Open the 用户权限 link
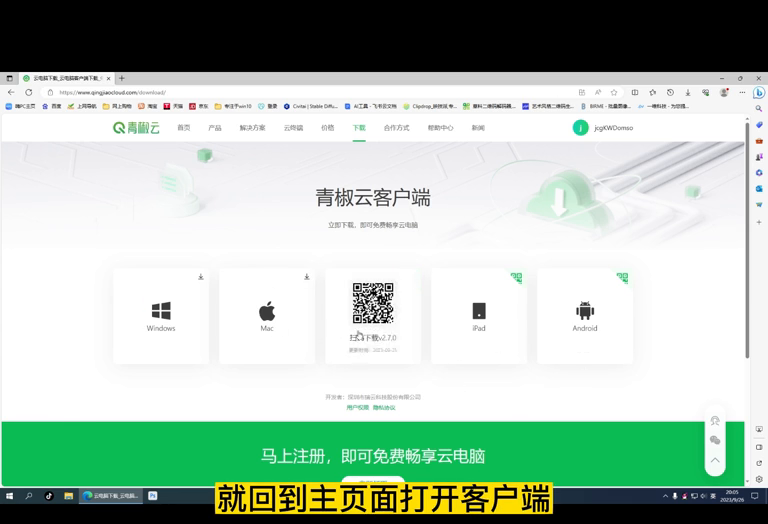768x524 pixels. tap(358, 407)
